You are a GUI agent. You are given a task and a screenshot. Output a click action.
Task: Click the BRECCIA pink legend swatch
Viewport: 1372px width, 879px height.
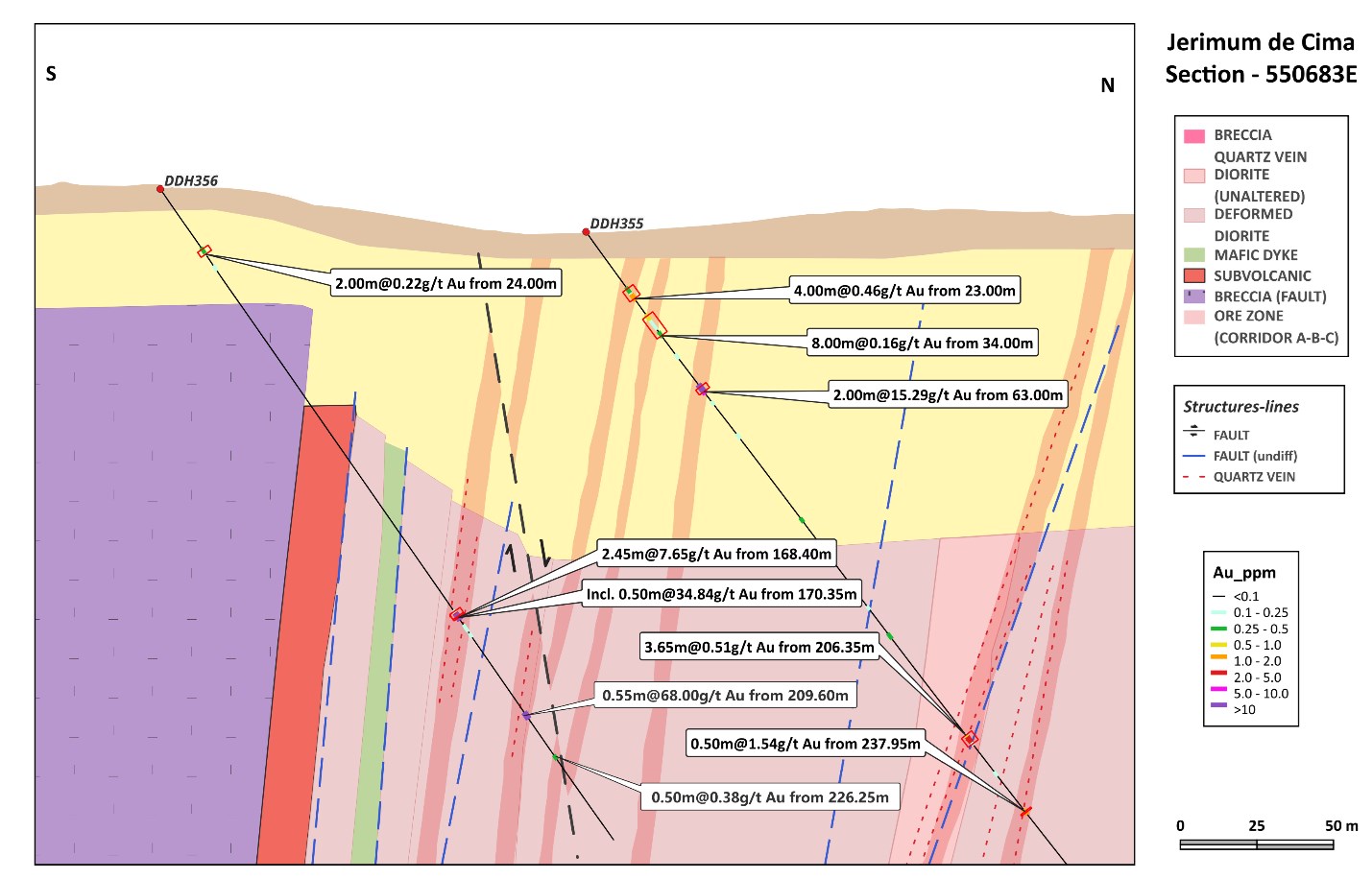pos(1193,136)
